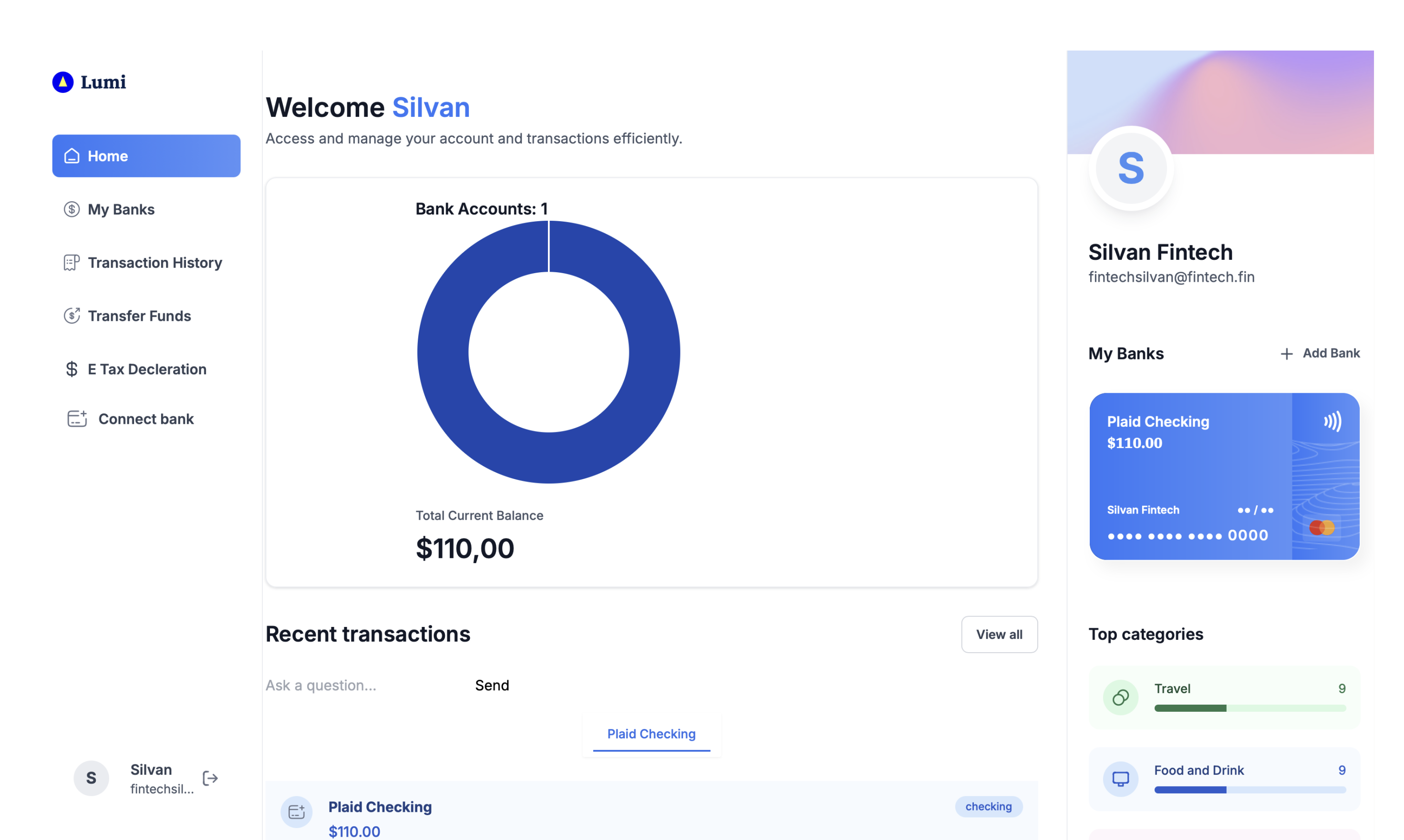This screenshot has height=840, width=1404.
Task: Click the sidebar S avatar
Action: [91, 779]
